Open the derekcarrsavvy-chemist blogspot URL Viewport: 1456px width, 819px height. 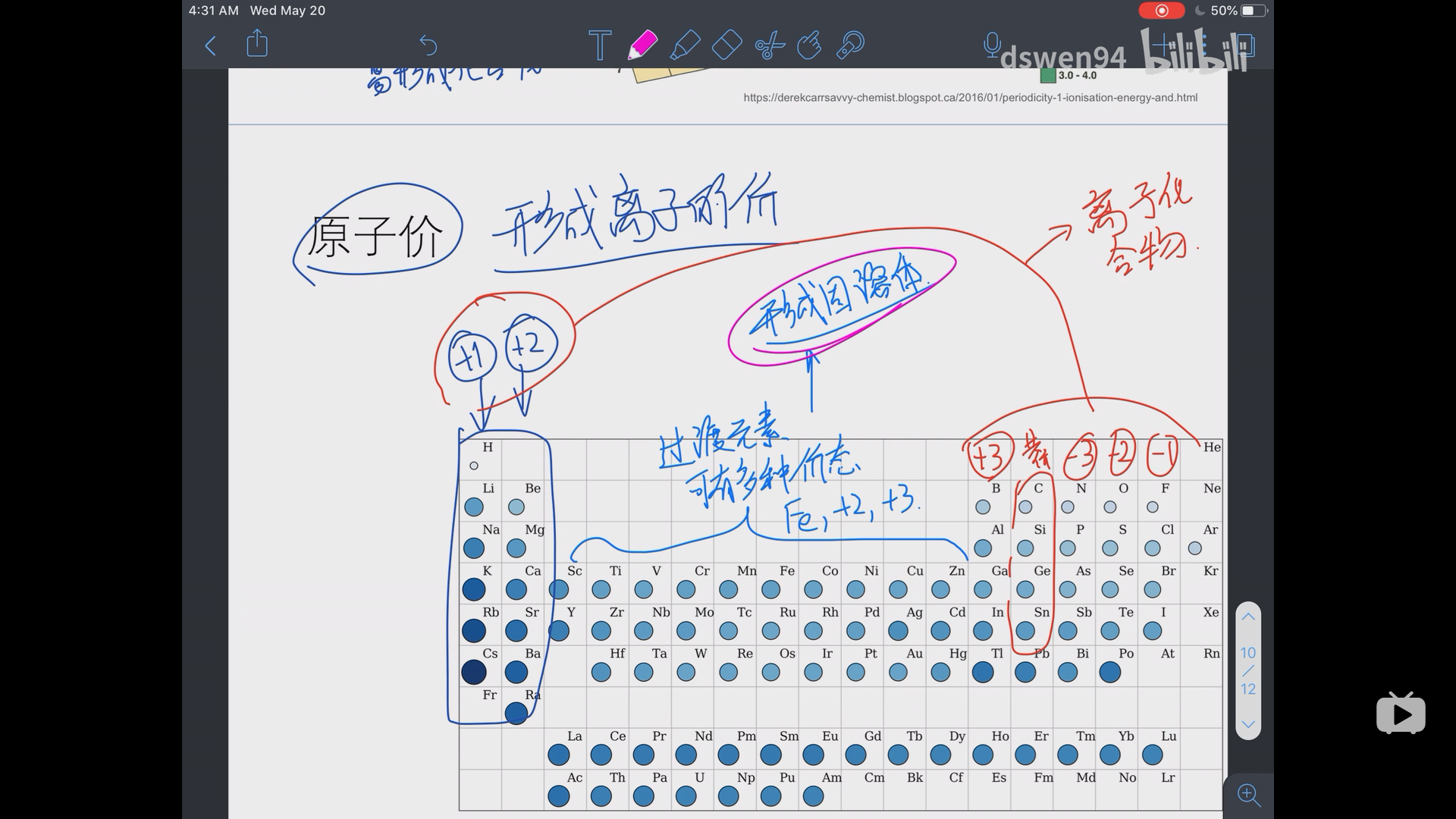click(x=970, y=97)
